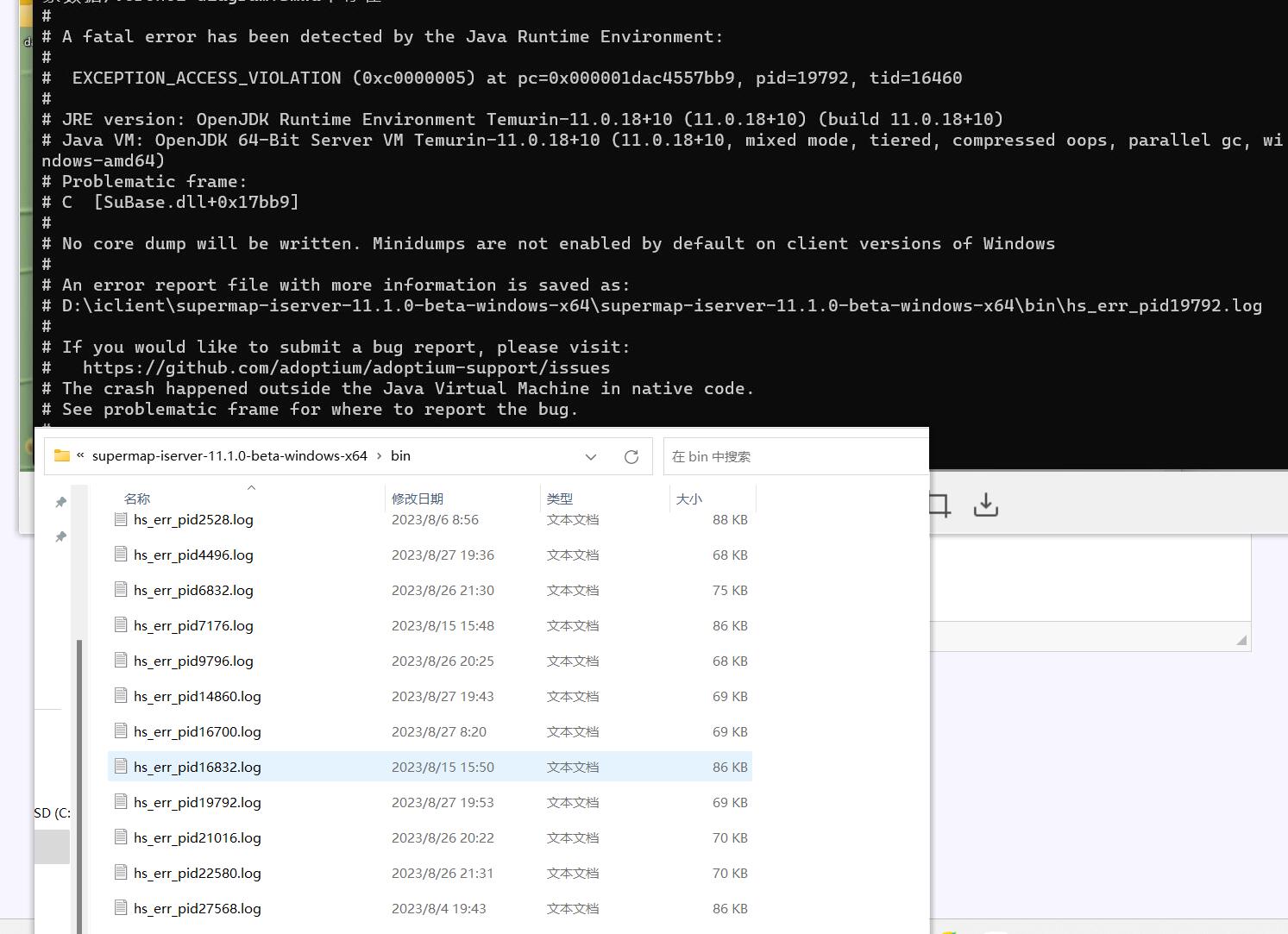Click the document icon of hs_err_pid27568.log

click(x=121, y=907)
